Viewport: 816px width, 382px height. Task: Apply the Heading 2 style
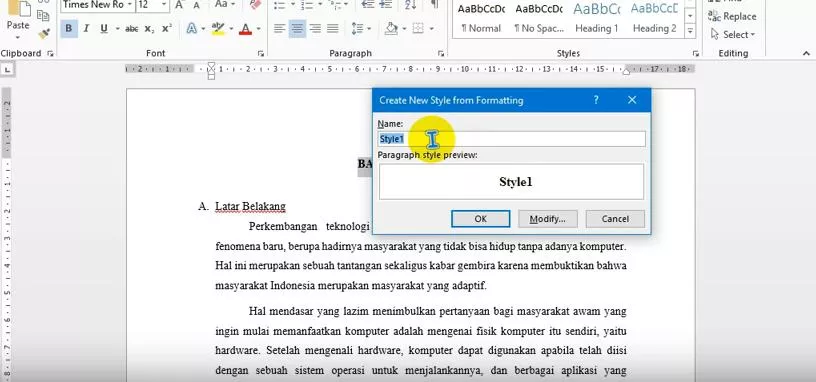pyautogui.click(x=654, y=18)
